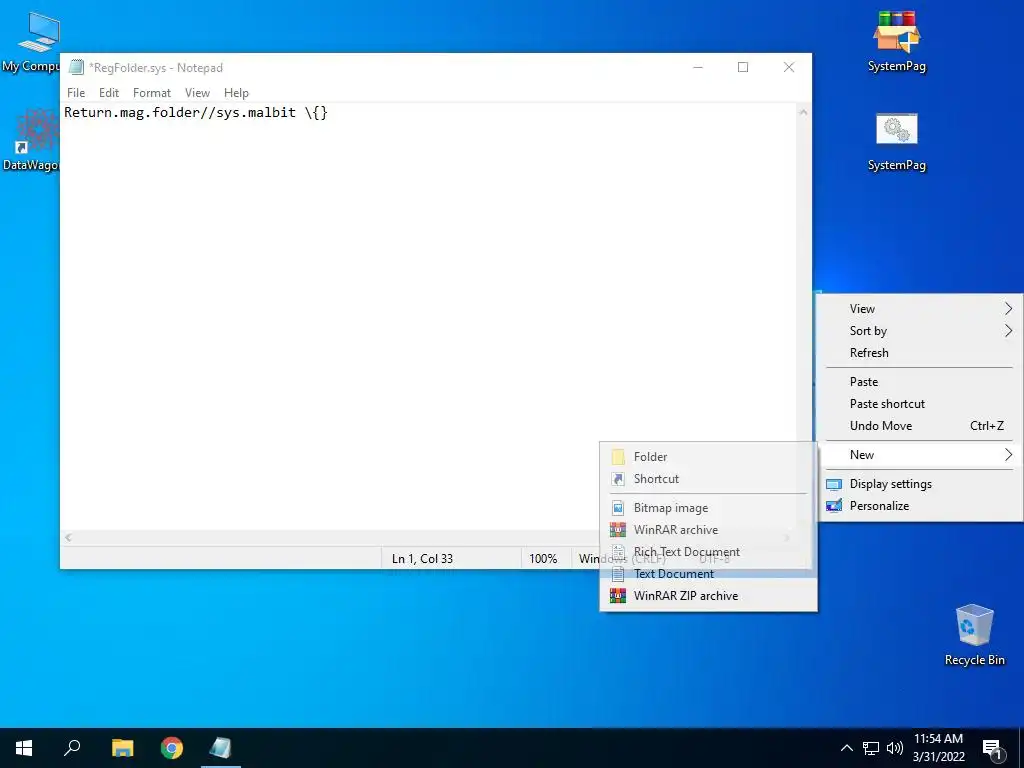Select the Recycle Bin icon
Image resolution: width=1024 pixels, height=768 pixels.
[x=974, y=635]
